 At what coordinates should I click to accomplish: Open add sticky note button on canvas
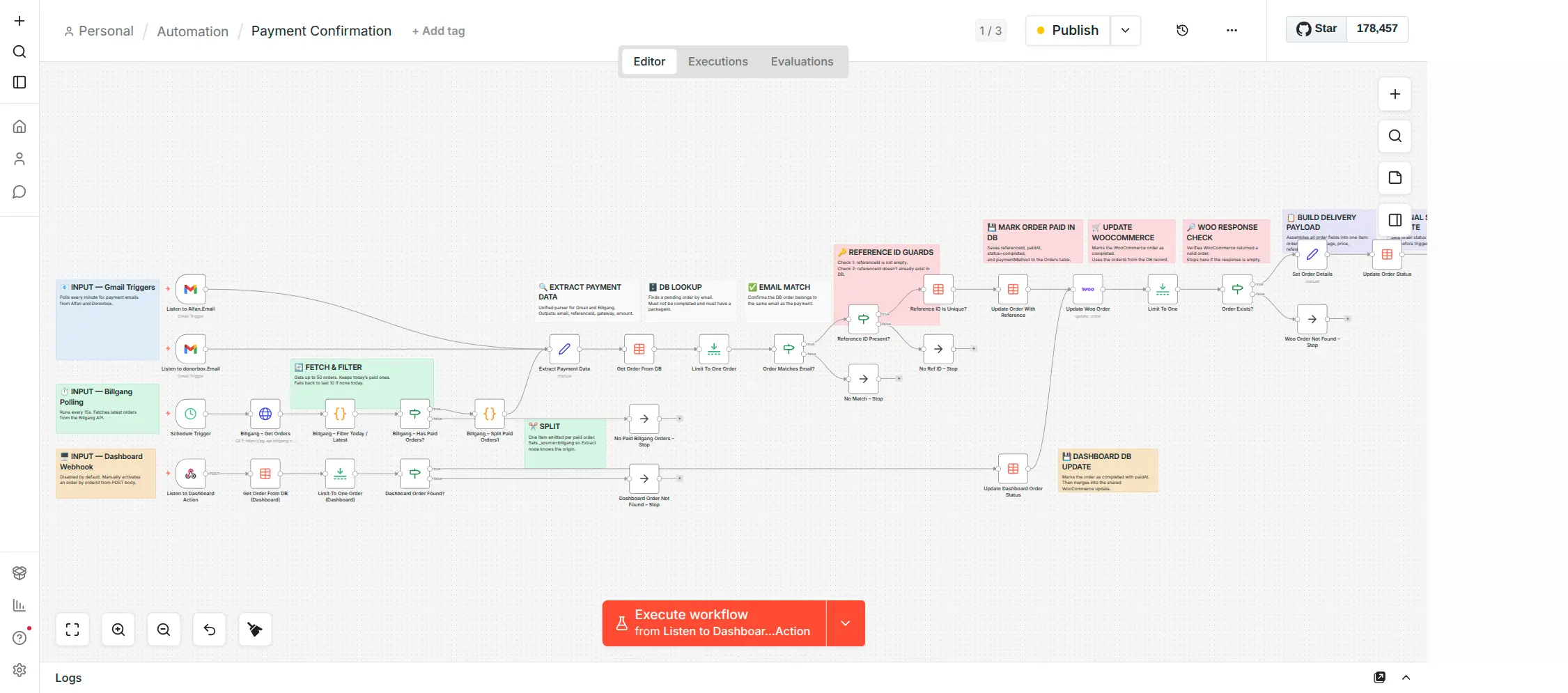(1395, 178)
